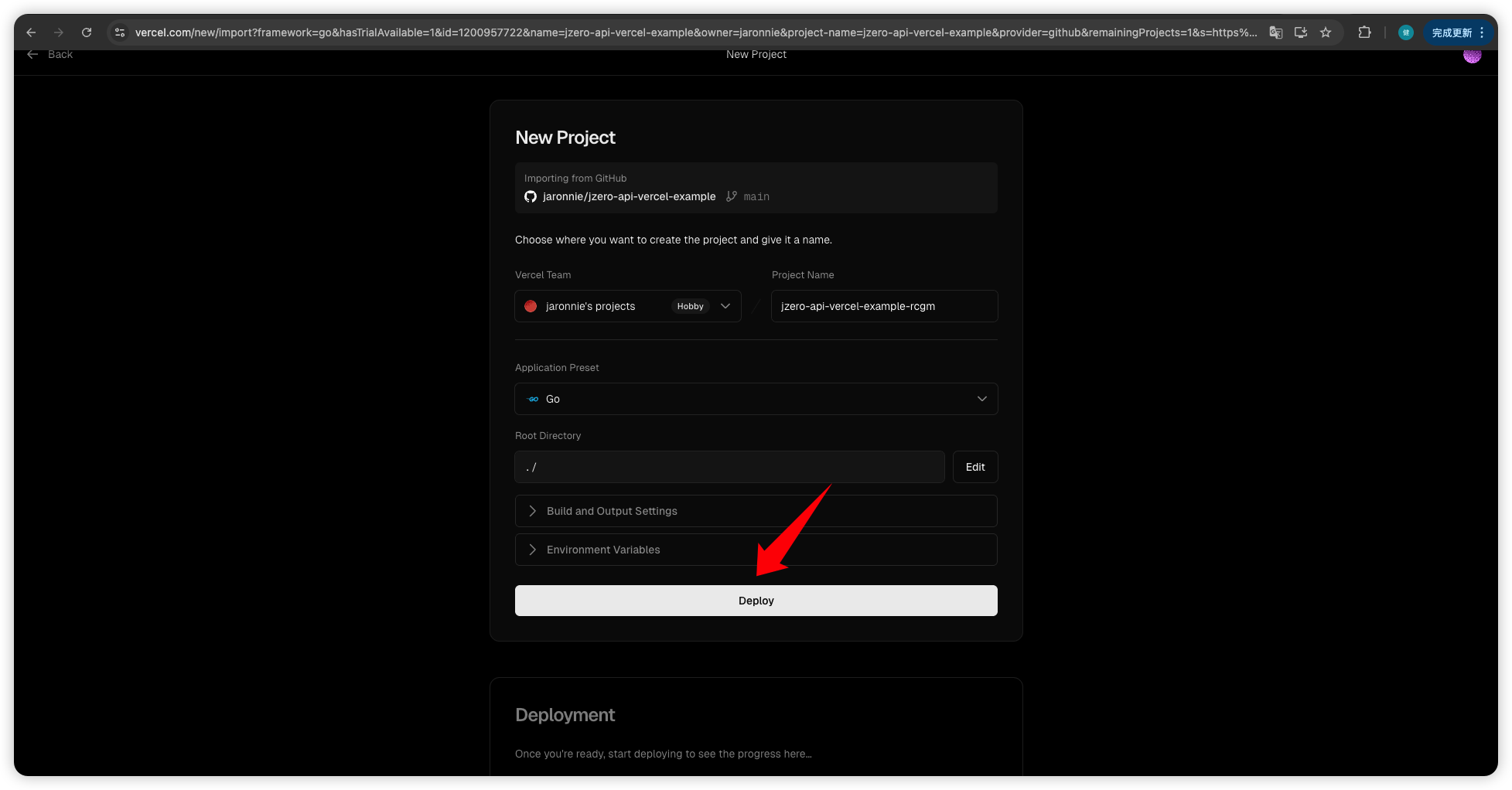Click the GitHub icon next to repository name

coord(531,196)
